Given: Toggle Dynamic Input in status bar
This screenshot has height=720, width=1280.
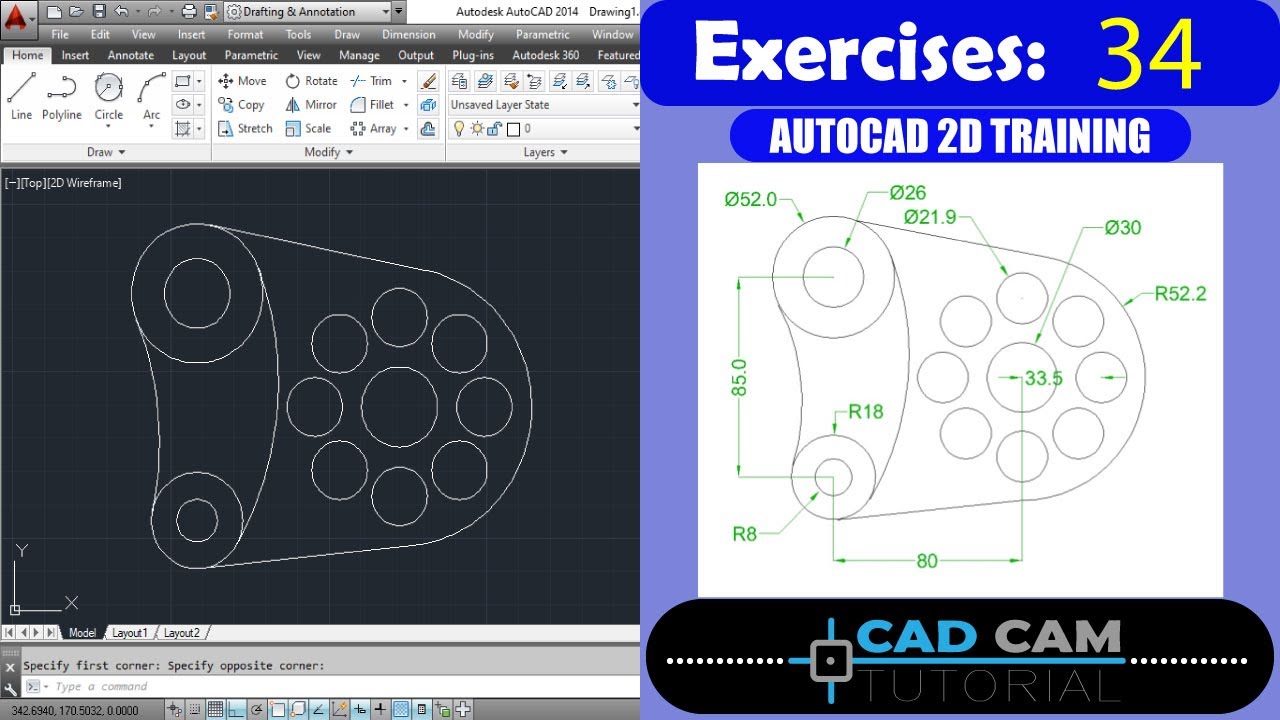Looking at the screenshot, I should point(360,710).
